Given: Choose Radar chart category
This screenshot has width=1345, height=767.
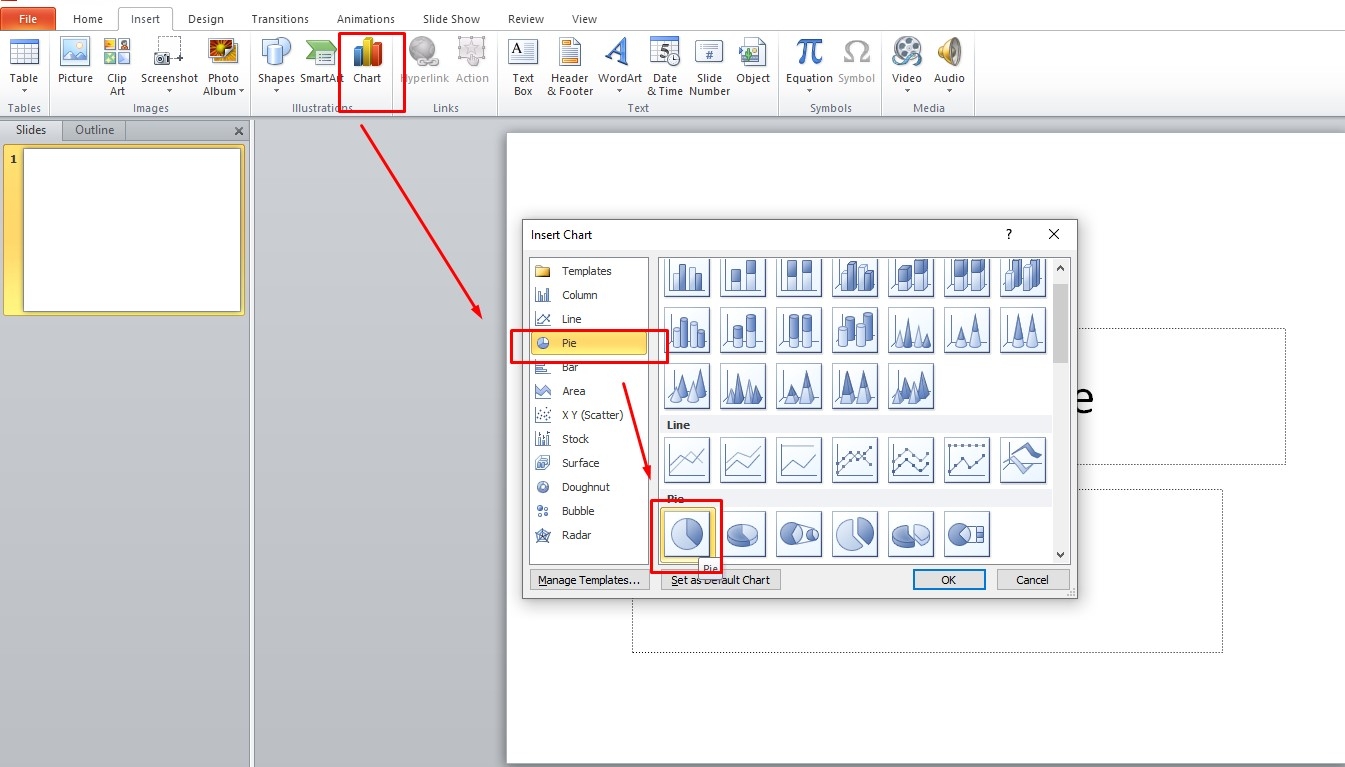Looking at the screenshot, I should point(589,535).
